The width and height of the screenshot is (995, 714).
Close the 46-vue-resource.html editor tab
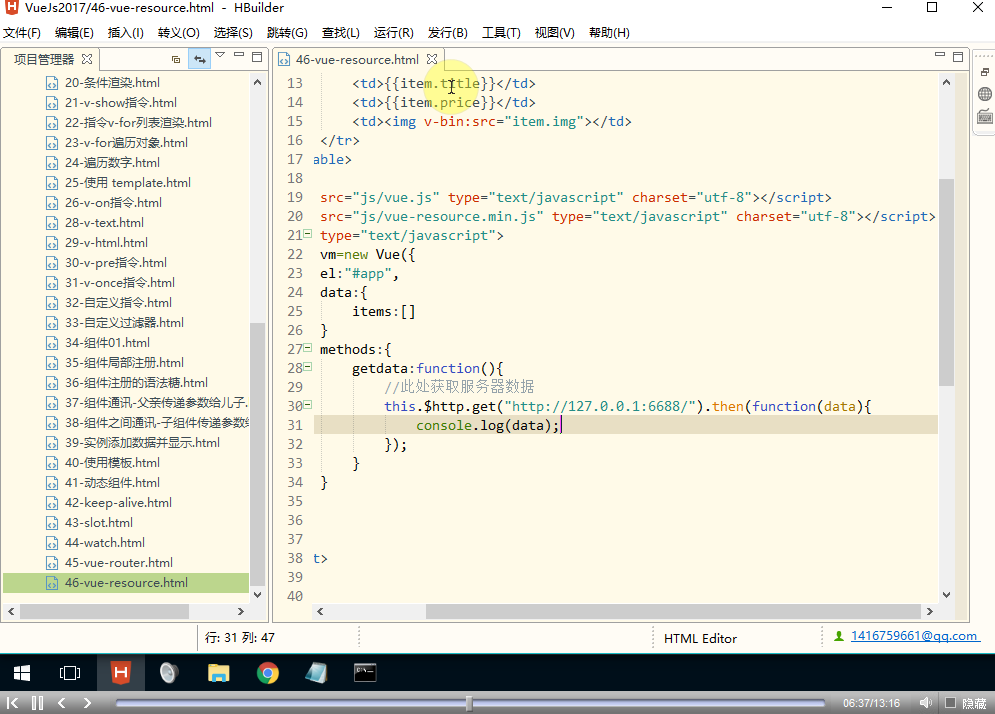[432, 59]
